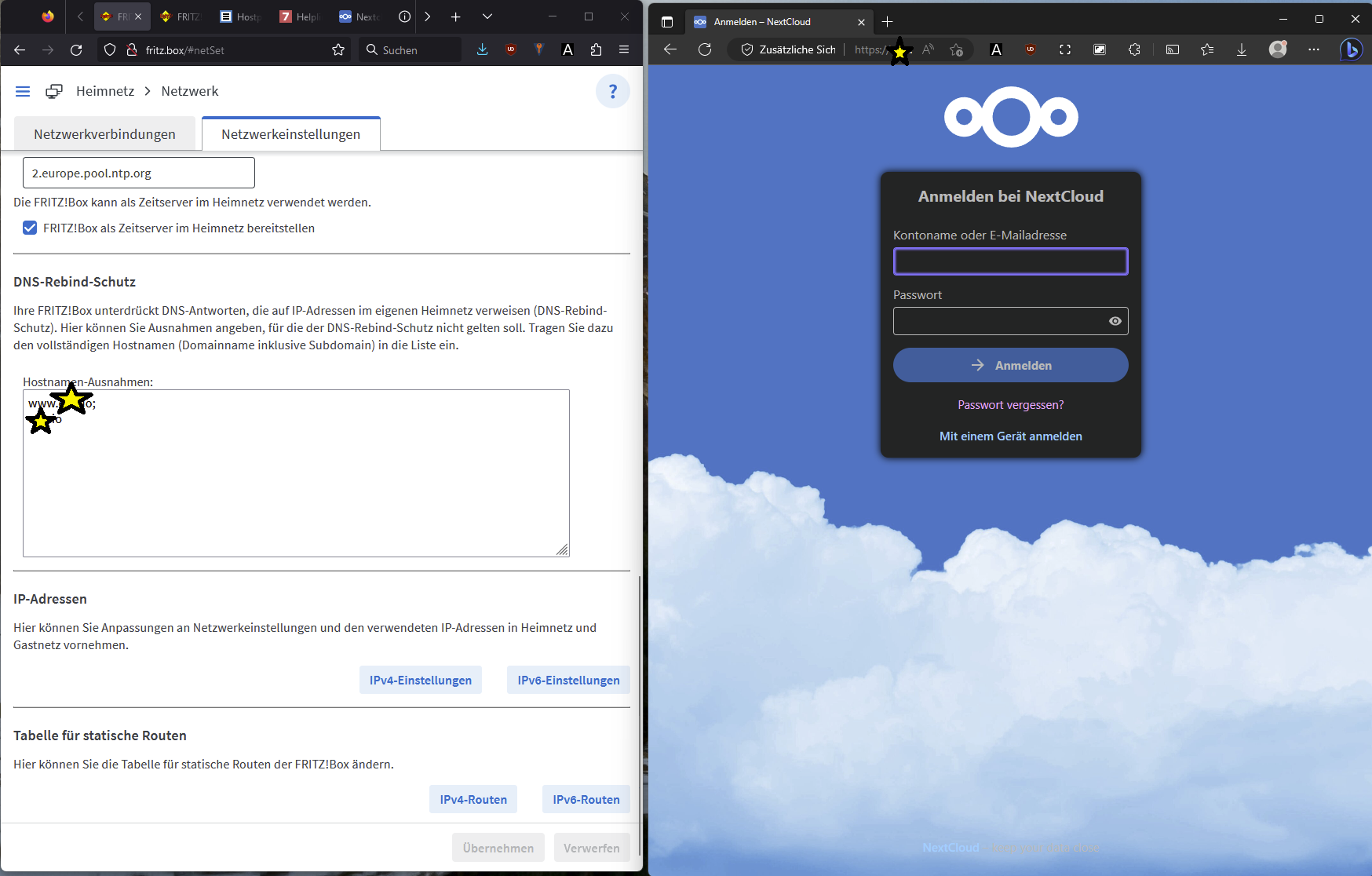The image size is (1372, 876).
Task: Open Firefox extensions puzzle icon
Action: 597,49
